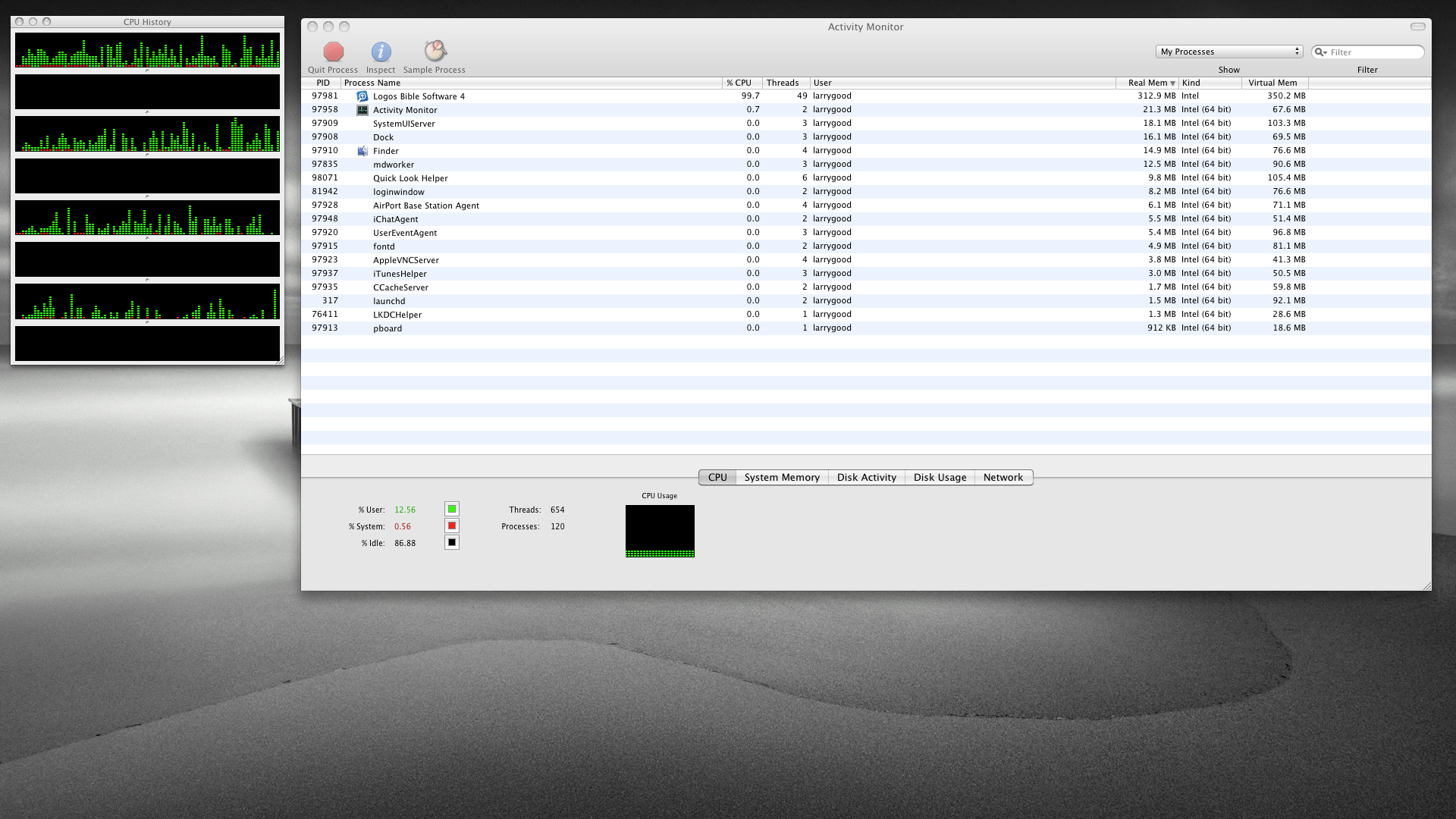
Task: Click the 99.7 CPU value
Action: [x=750, y=96]
